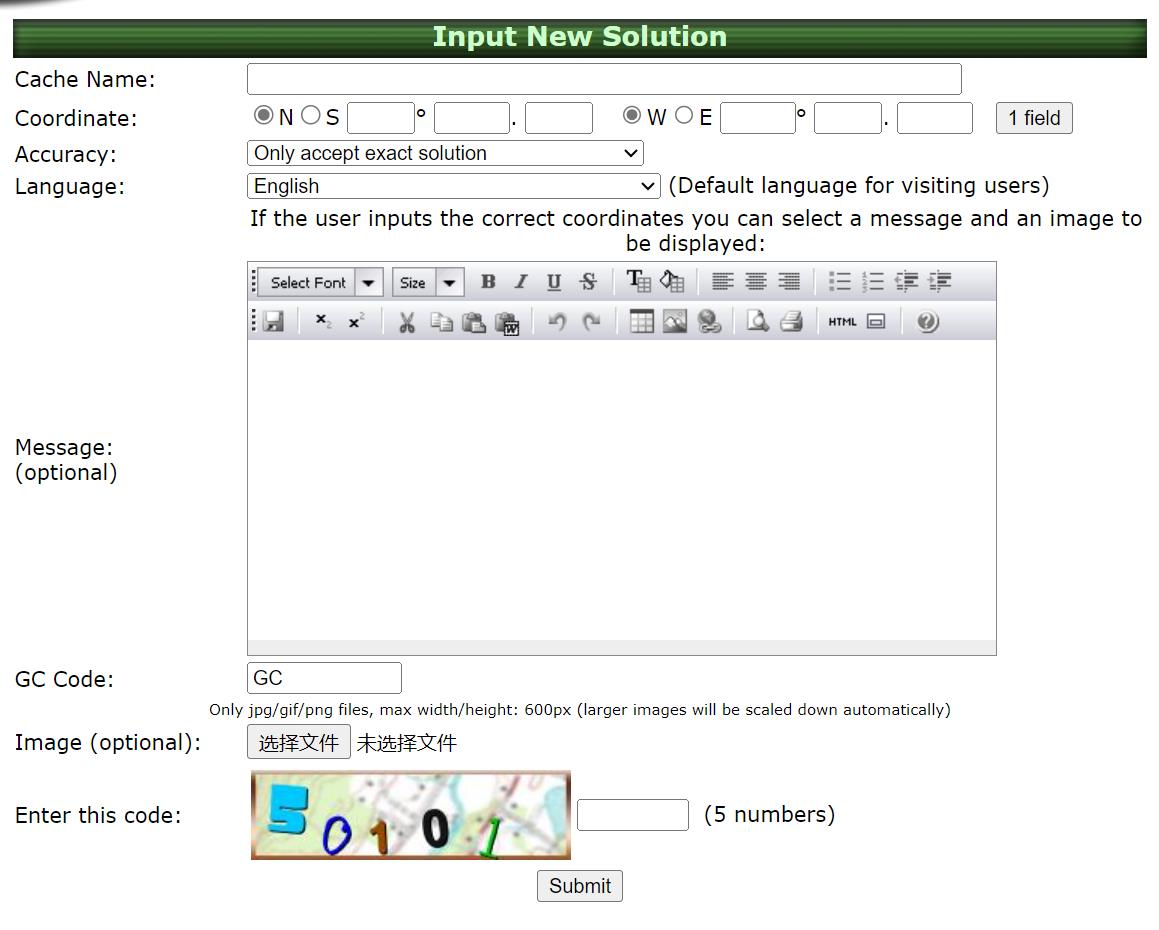Image resolution: width=1159 pixels, height=930 pixels.
Task: Click the insert image icon
Action: pyautogui.click(x=675, y=322)
